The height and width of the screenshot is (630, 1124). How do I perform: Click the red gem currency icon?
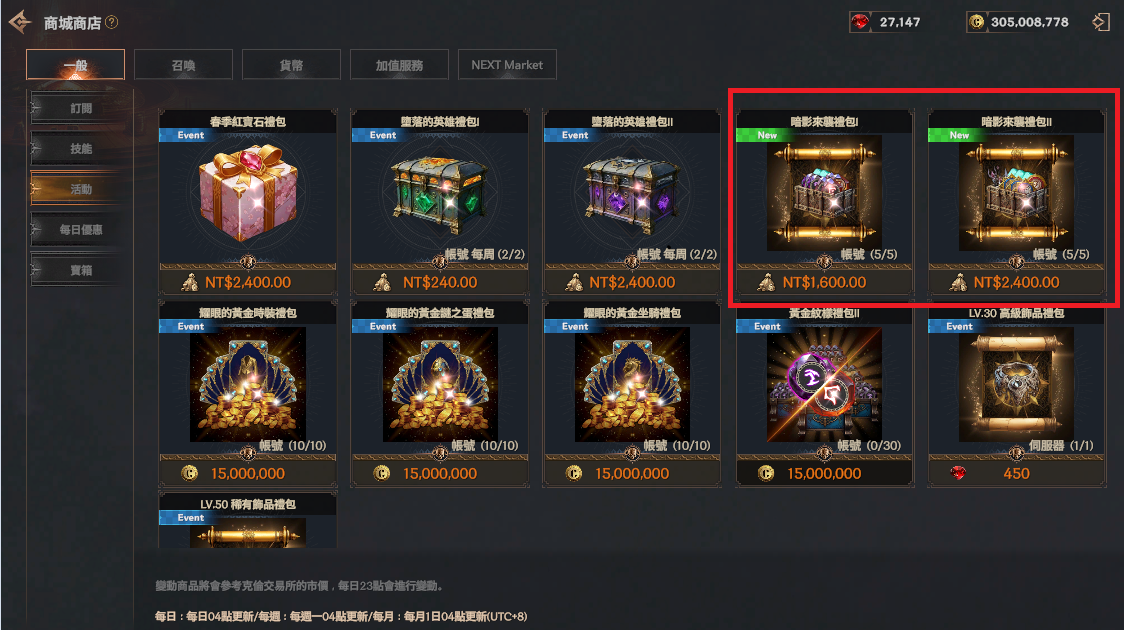tap(859, 22)
